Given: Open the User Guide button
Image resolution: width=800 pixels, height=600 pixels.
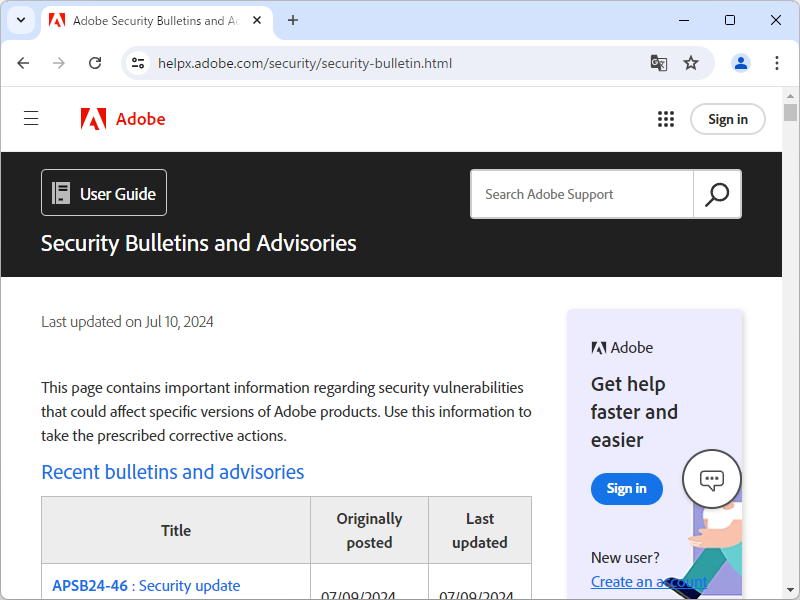Looking at the screenshot, I should pos(104,193).
